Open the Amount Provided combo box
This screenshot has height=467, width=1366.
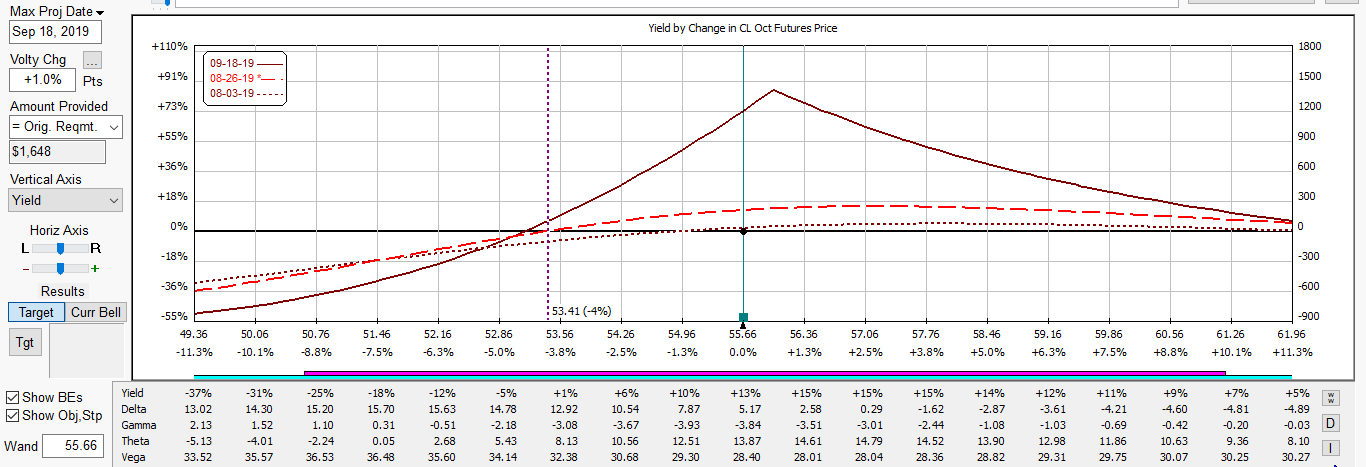point(66,127)
